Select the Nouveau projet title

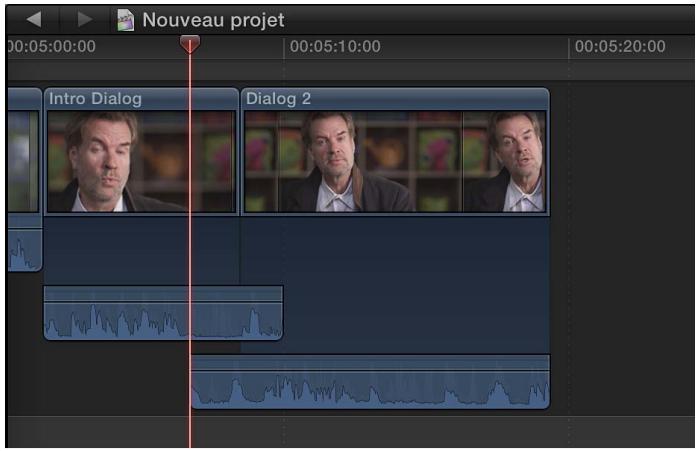coord(213,20)
